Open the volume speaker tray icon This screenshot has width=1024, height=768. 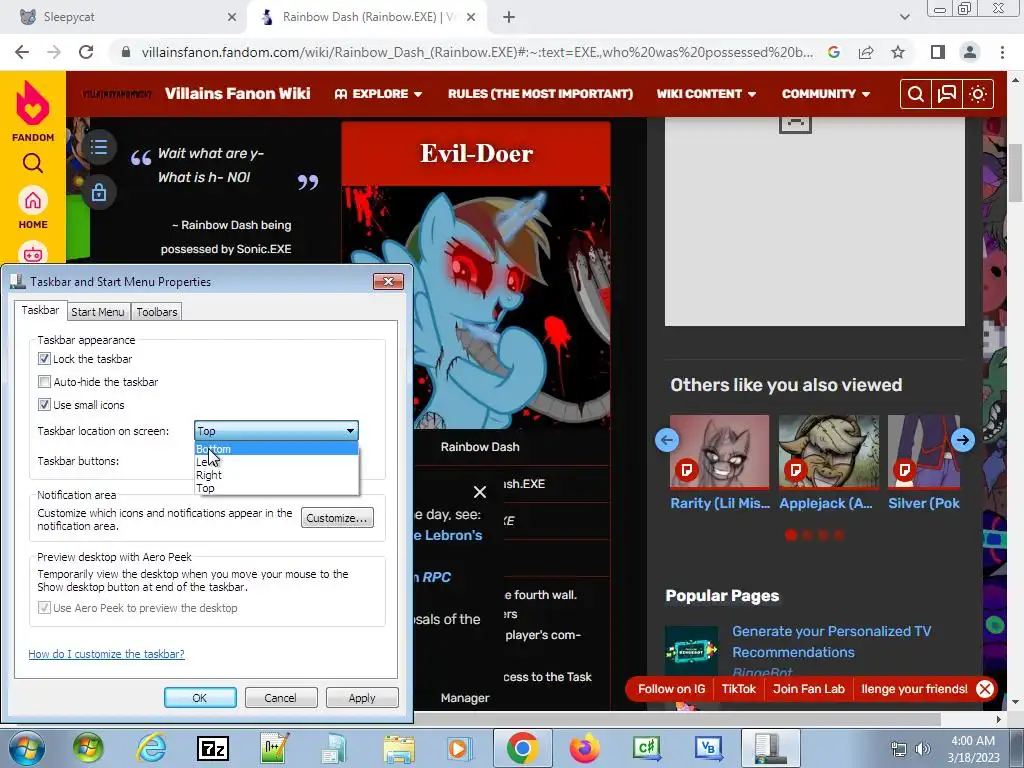[x=922, y=749]
